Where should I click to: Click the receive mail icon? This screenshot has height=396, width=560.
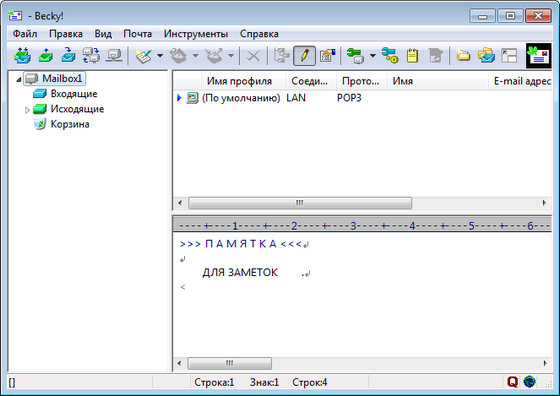tap(68, 56)
